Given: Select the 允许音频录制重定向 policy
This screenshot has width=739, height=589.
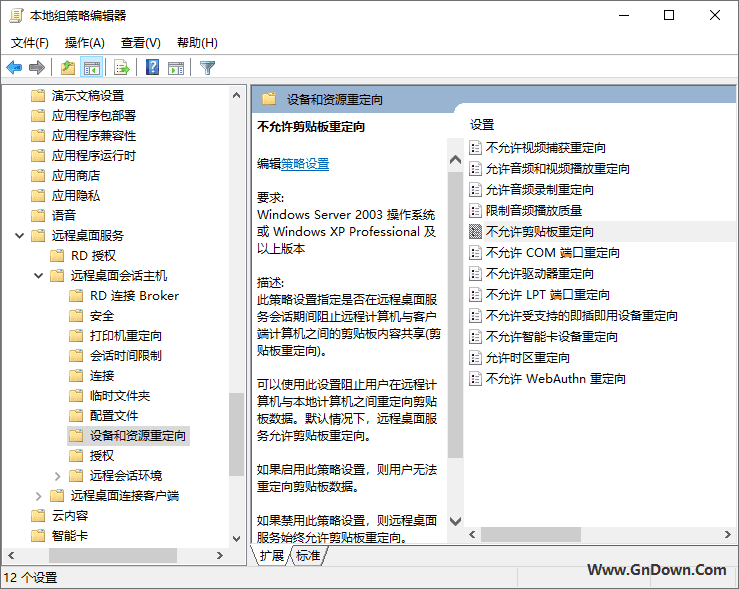Looking at the screenshot, I should click(x=540, y=189).
